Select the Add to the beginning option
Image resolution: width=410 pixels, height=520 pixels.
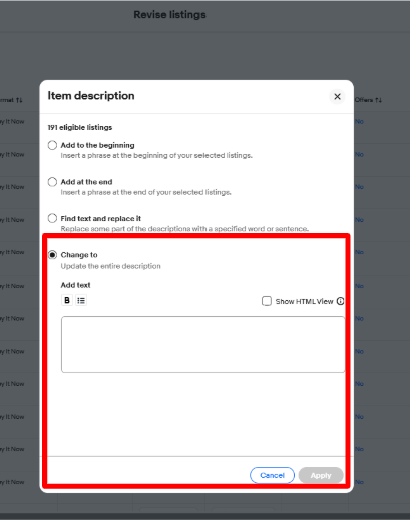[x=52, y=145]
